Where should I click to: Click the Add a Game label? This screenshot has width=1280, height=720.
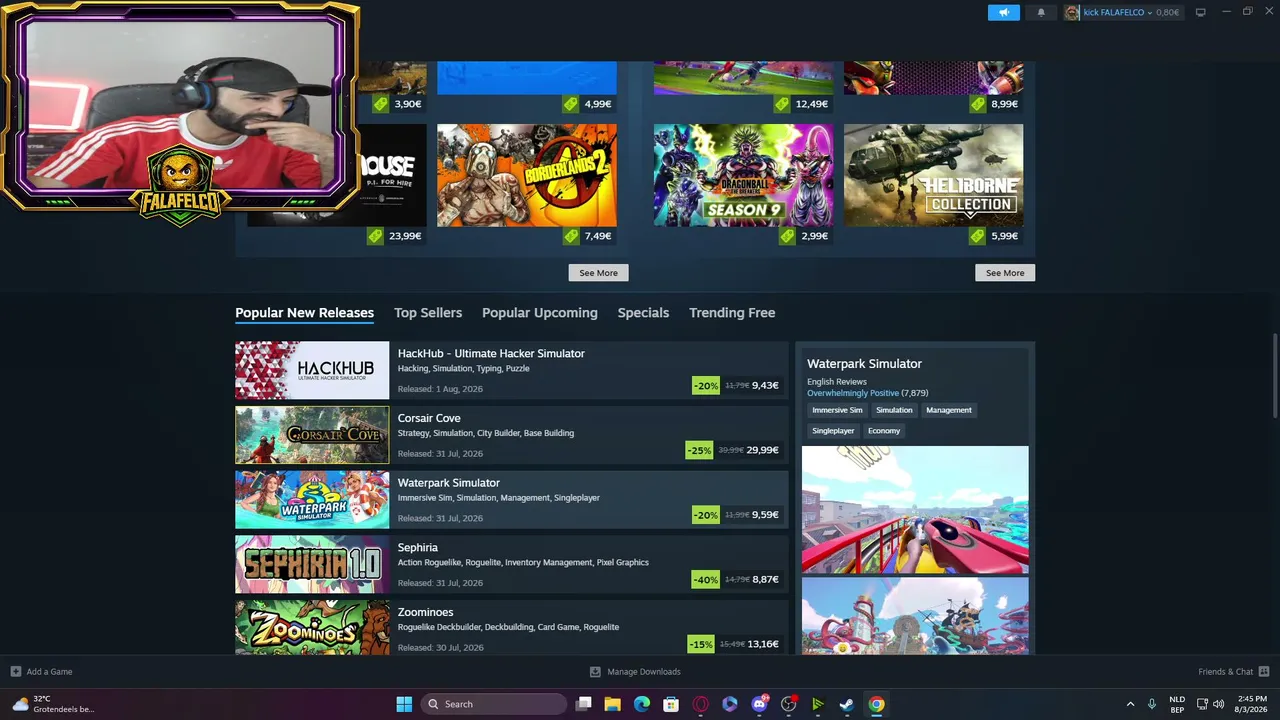pyautogui.click(x=49, y=672)
